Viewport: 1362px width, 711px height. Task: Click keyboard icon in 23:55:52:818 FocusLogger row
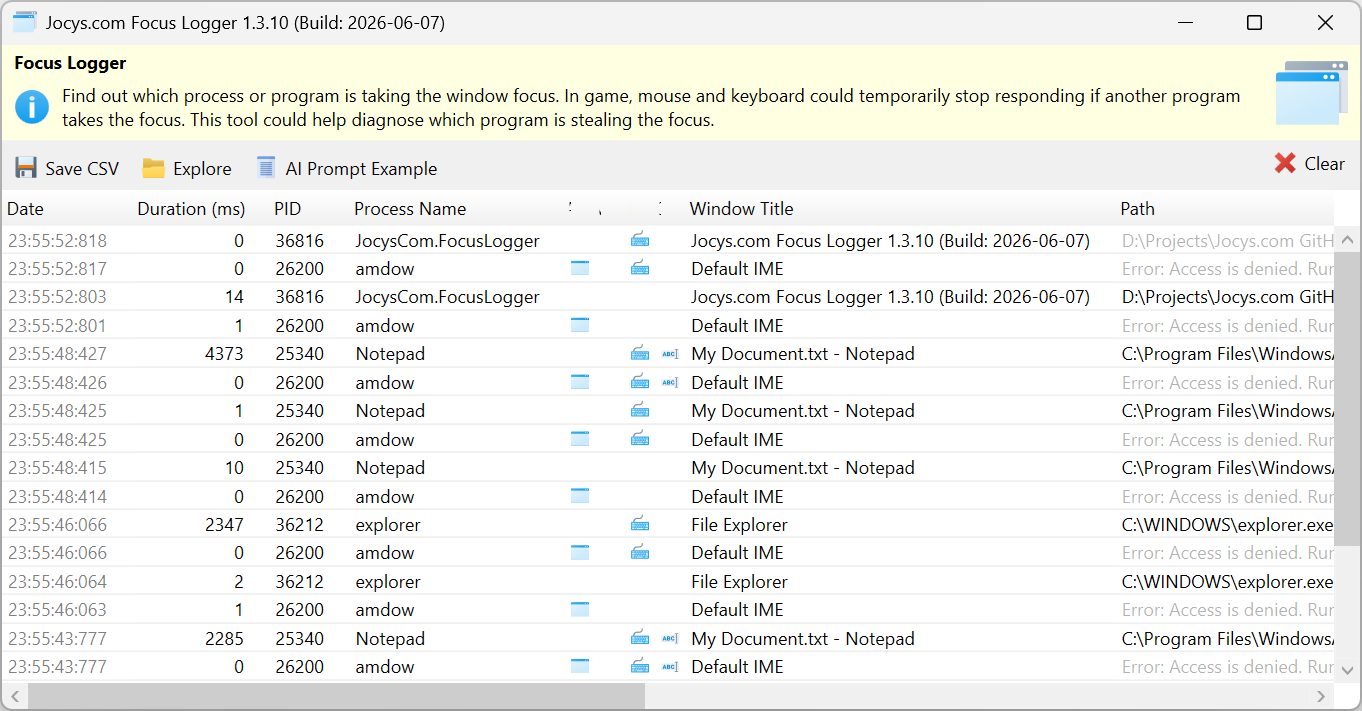(640, 240)
